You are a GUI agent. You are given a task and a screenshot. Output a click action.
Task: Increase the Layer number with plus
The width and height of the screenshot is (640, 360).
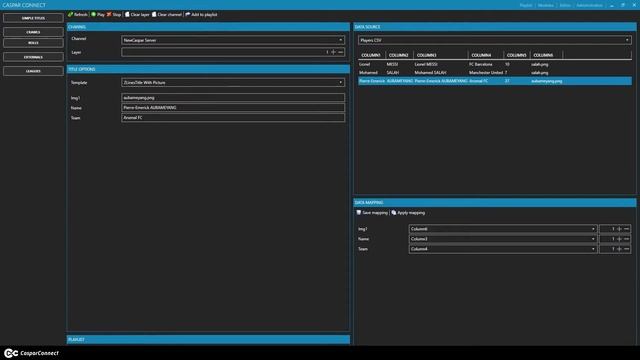tap(333, 52)
